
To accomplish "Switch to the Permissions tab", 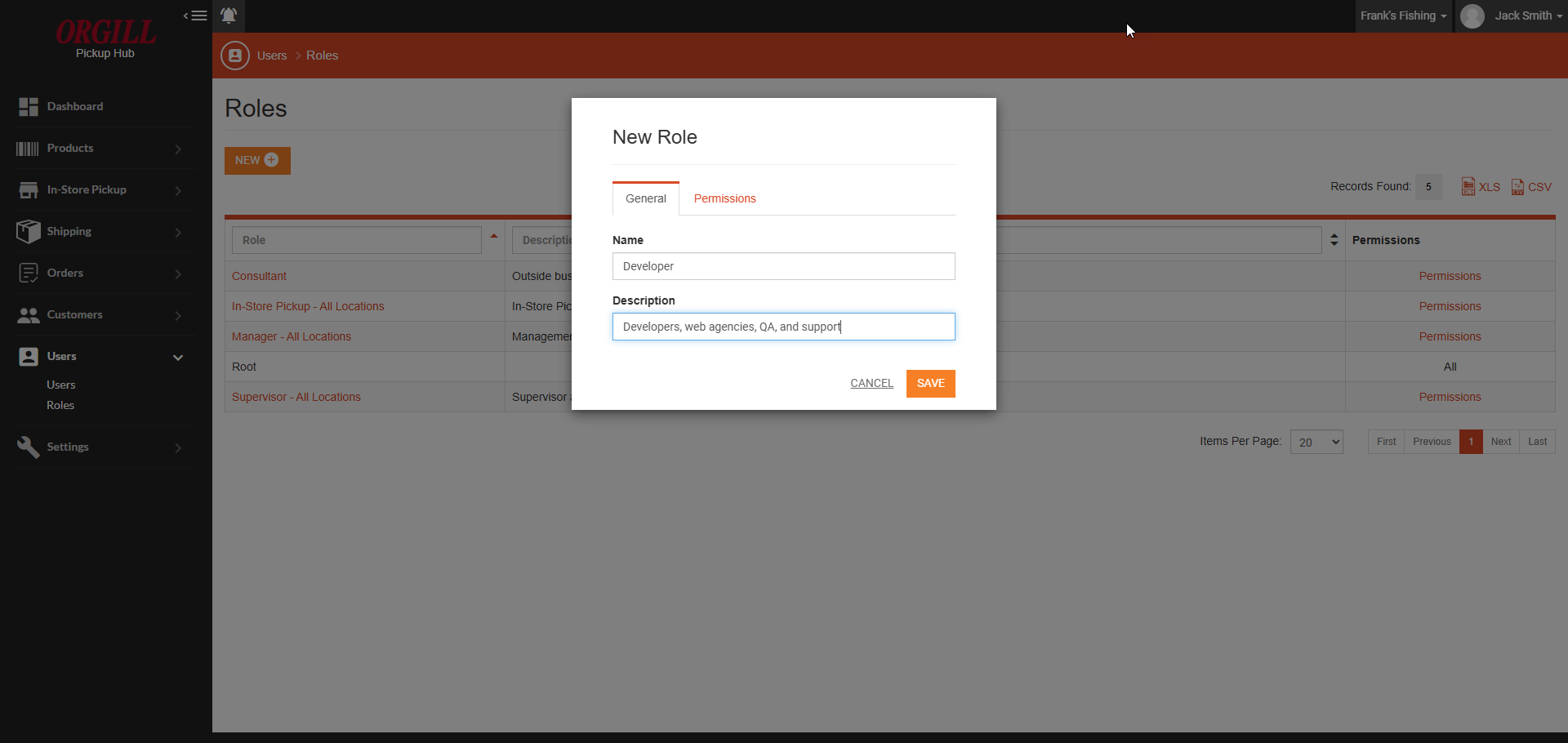I will pyautogui.click(x=724, y=198).
